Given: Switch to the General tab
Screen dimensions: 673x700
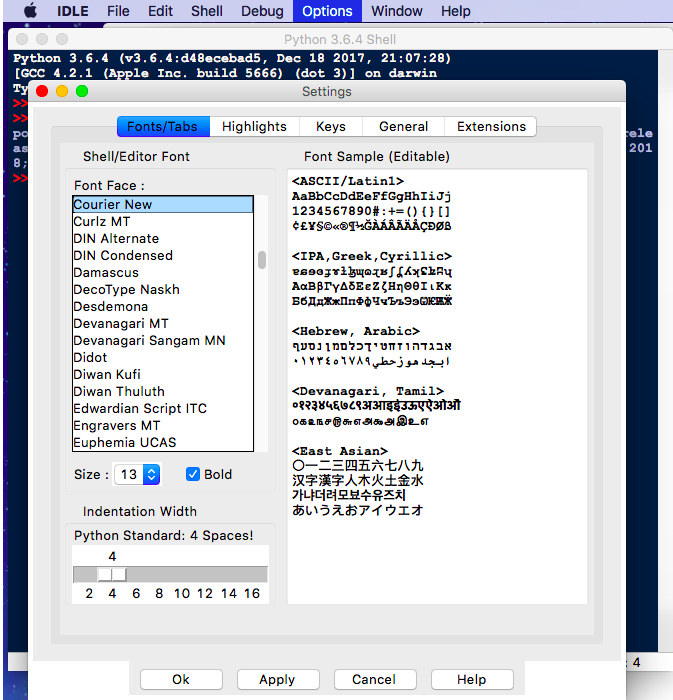Looking at the screenshot, I should [x=403, y=127].
